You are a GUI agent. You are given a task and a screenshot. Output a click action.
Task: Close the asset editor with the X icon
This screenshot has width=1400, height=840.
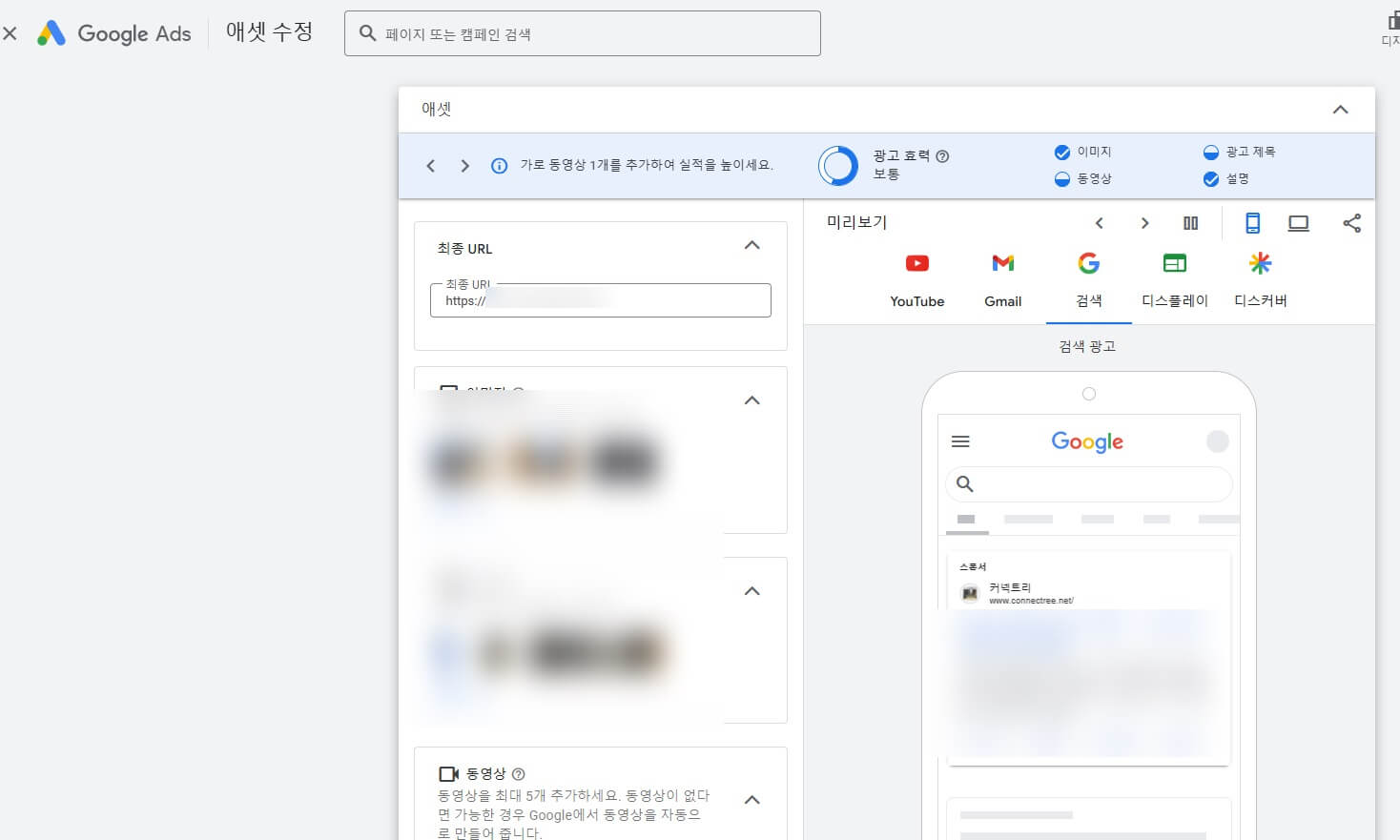pos(10,33)
